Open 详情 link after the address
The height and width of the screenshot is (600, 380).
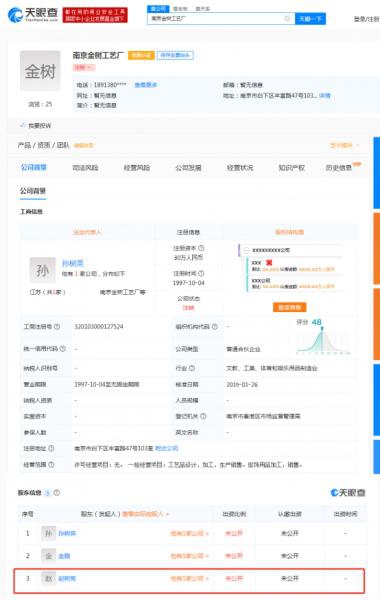pos(325,95)
